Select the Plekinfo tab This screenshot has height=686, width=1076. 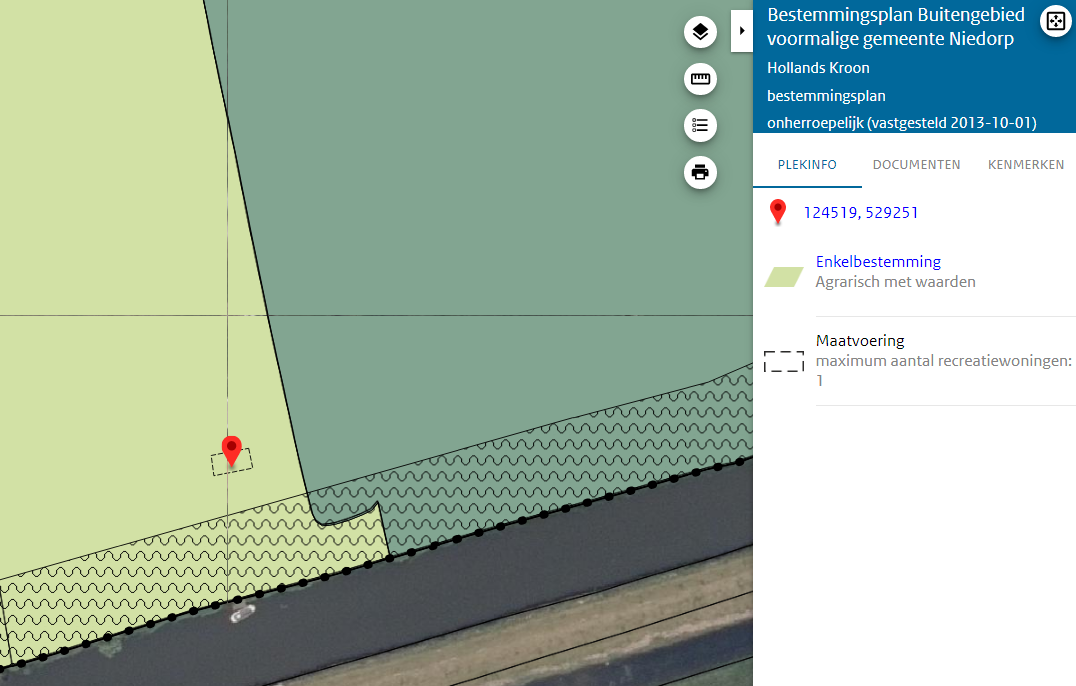pos(807,165)
